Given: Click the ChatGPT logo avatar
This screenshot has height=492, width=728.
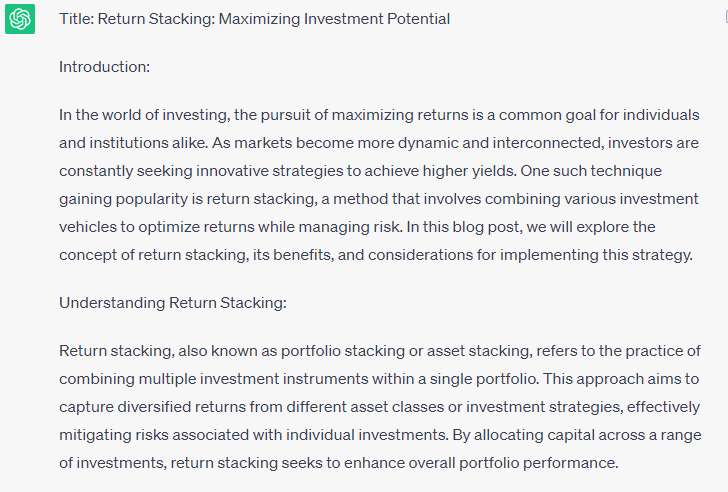Looking at the screenshot, I should [x=20, y=19].
